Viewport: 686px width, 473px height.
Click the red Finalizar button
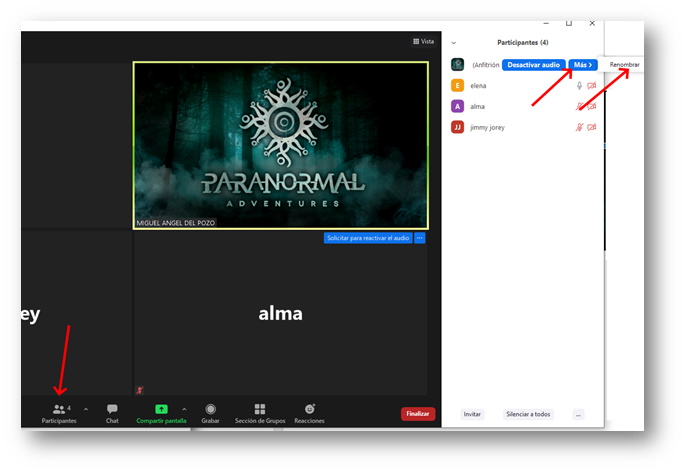coord(417,413)
